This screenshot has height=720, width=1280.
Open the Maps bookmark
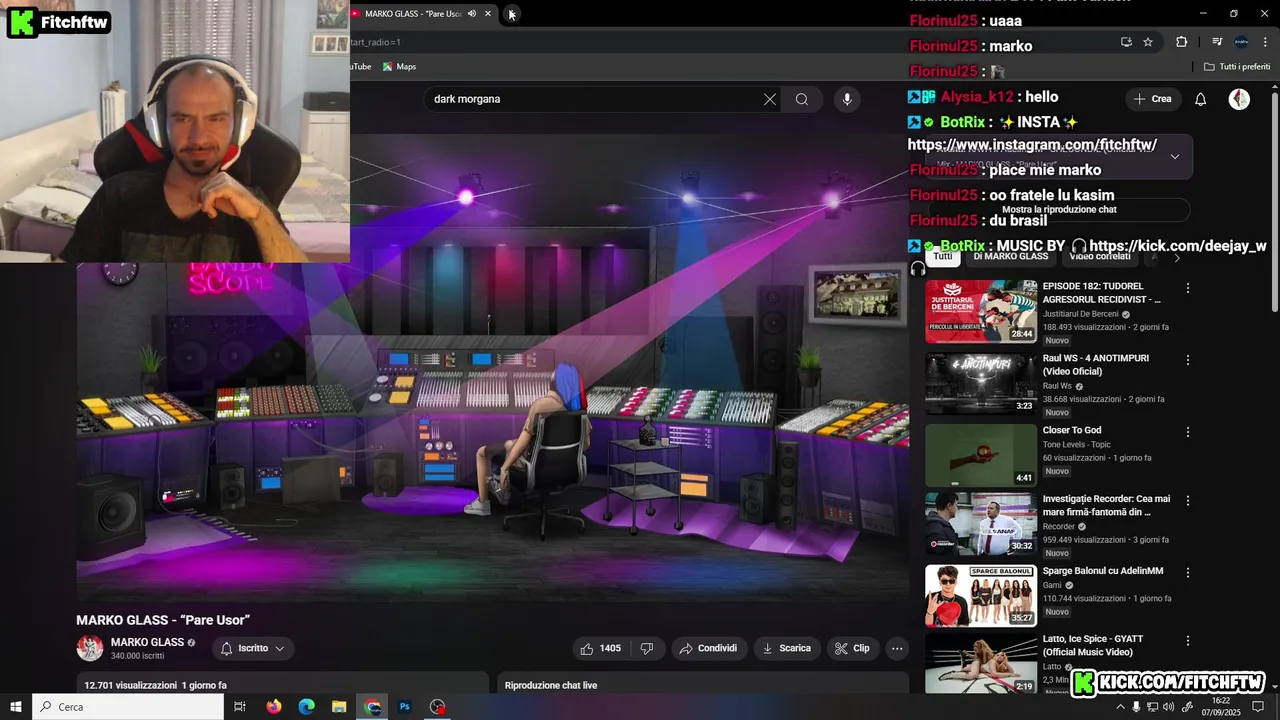click(399, 67)
